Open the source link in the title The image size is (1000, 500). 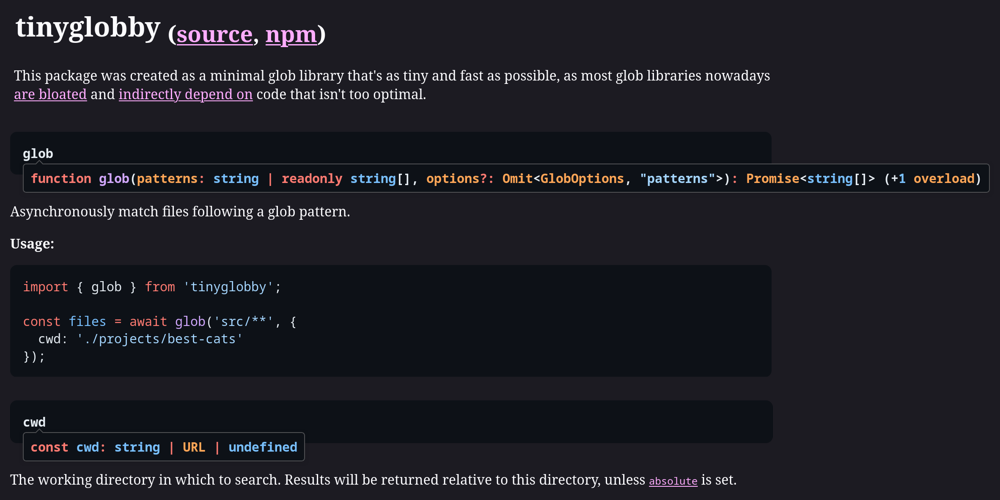point(214,34)
